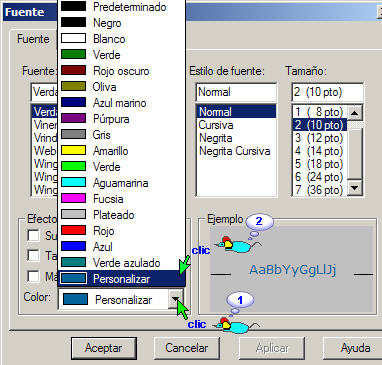Select Aguamarina color entry
This screenshot has height=365, width=382.
(122, 183)
